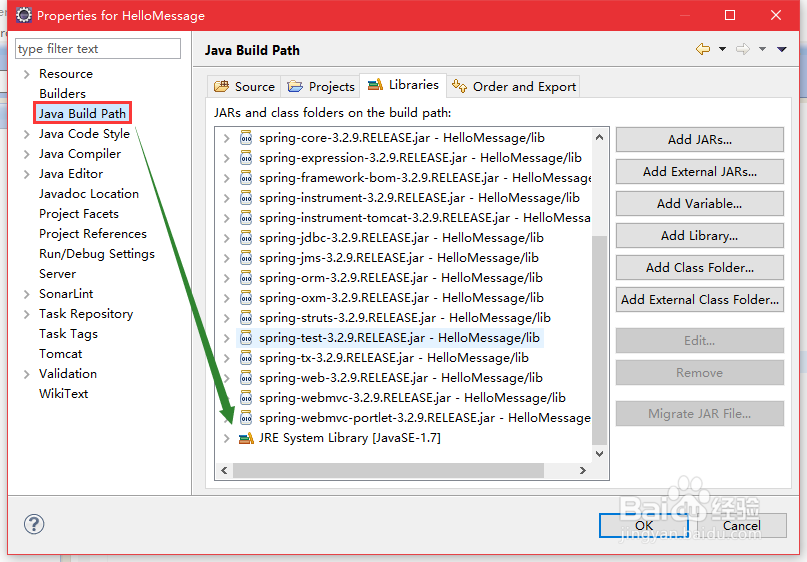Click the JRE System Library icon
Image resolution: width=807 pixels, height=562 pixels.
[246, 438]
